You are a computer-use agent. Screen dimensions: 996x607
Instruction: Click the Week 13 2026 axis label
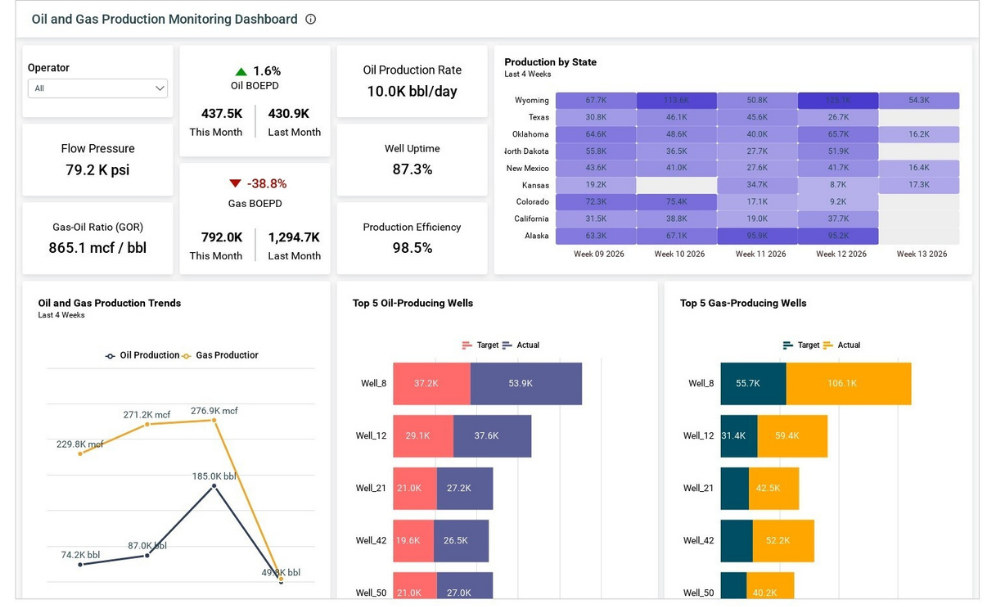921,254
